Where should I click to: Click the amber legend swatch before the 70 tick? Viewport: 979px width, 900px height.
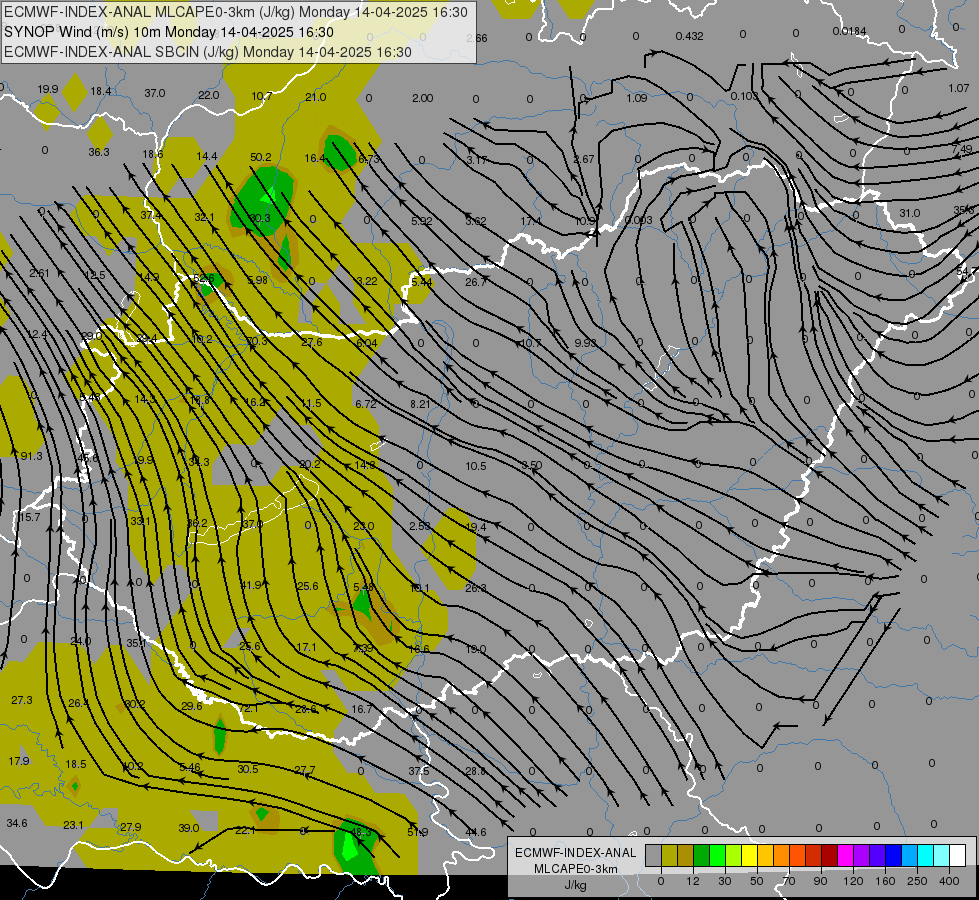[x=782, y=856]
